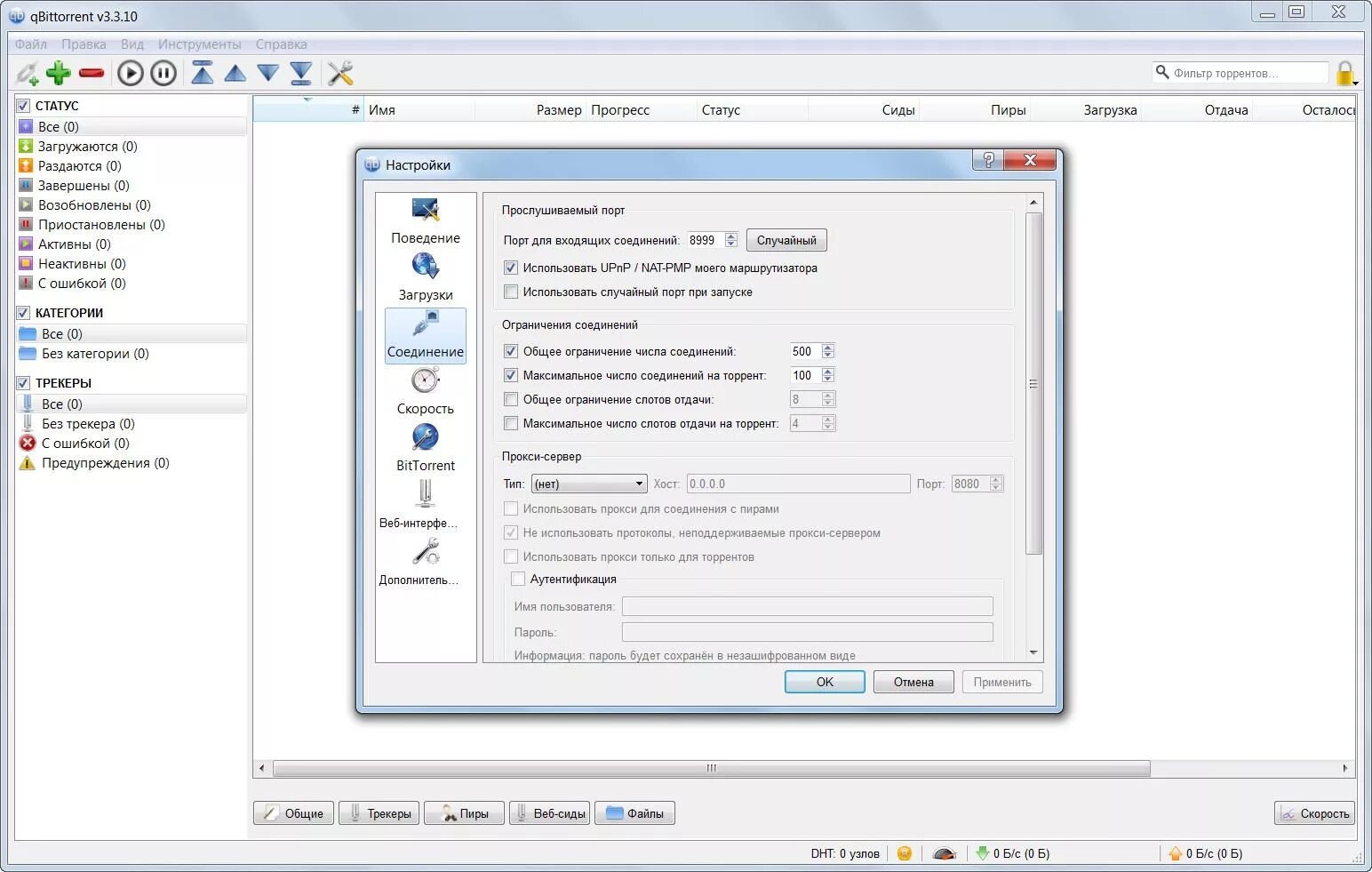Move torrent to bottom of queue icon
1372x872 pixels.
(x=301, y=73)
